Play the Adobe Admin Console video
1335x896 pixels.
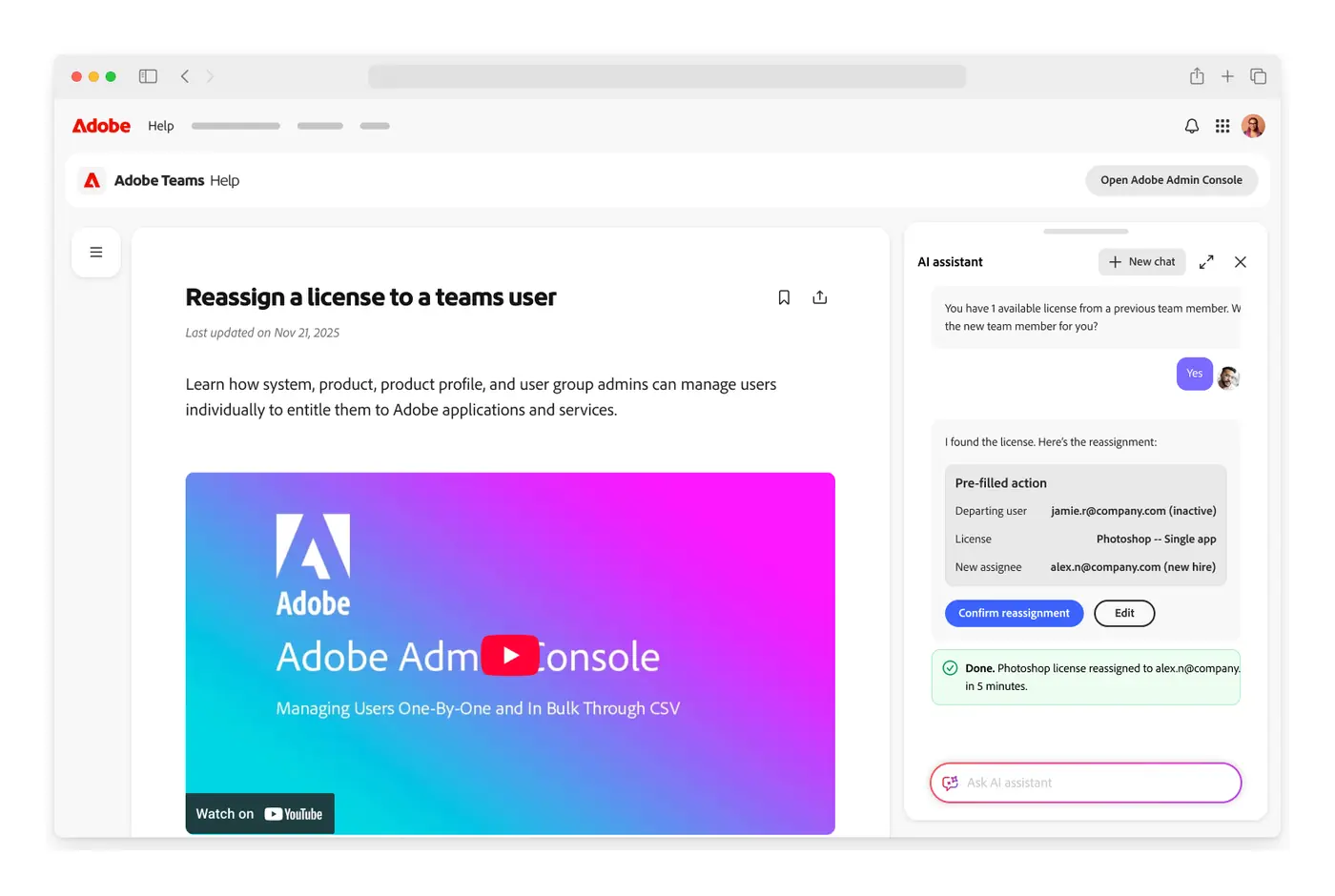tap(510, 655)
